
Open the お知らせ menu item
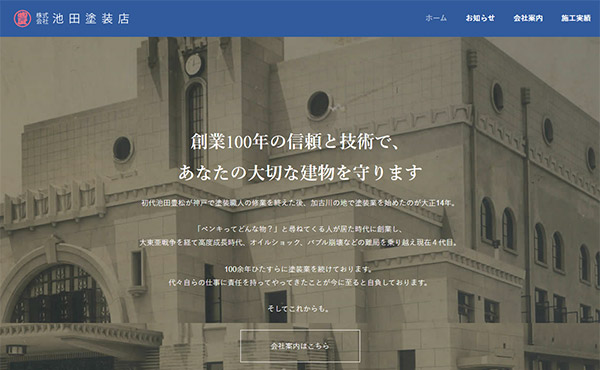click(x=480, y=18)
